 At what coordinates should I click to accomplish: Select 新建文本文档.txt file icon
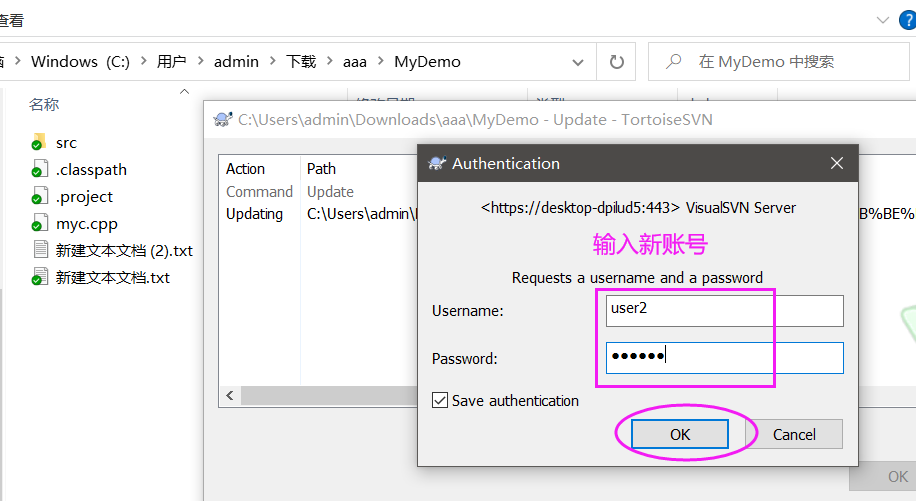[x=39, y=276]
